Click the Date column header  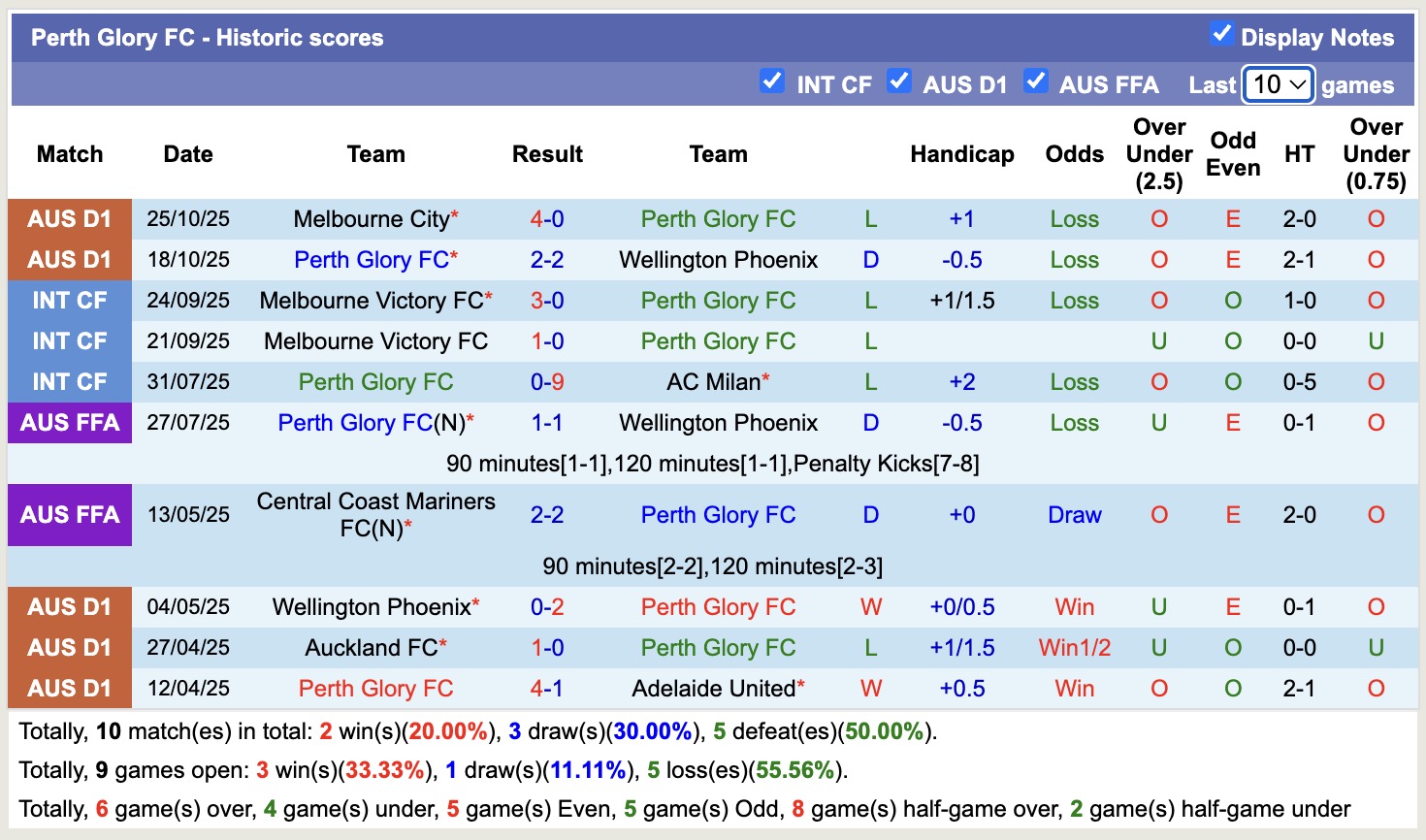187,153
